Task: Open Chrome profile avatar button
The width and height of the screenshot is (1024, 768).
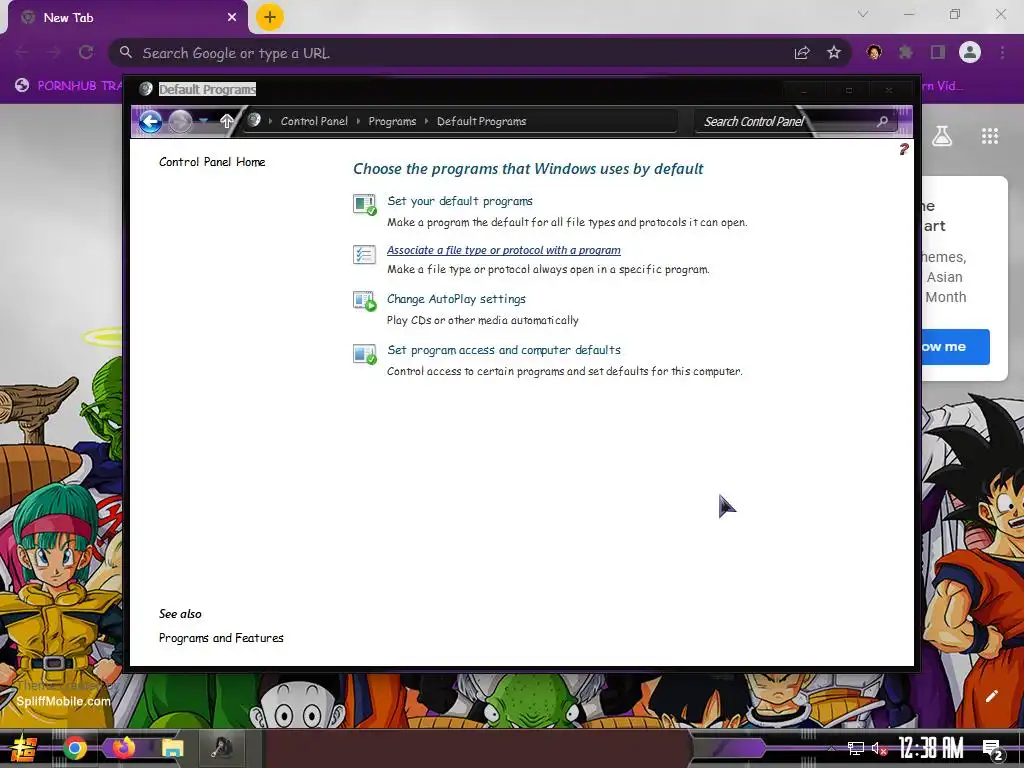Action: tap(970, 52)
